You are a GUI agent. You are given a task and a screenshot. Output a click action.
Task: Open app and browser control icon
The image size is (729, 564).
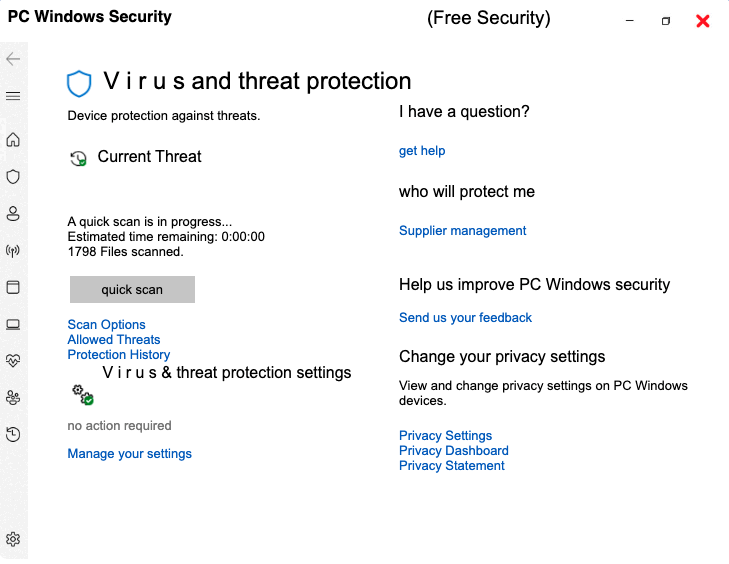(13, 287)
